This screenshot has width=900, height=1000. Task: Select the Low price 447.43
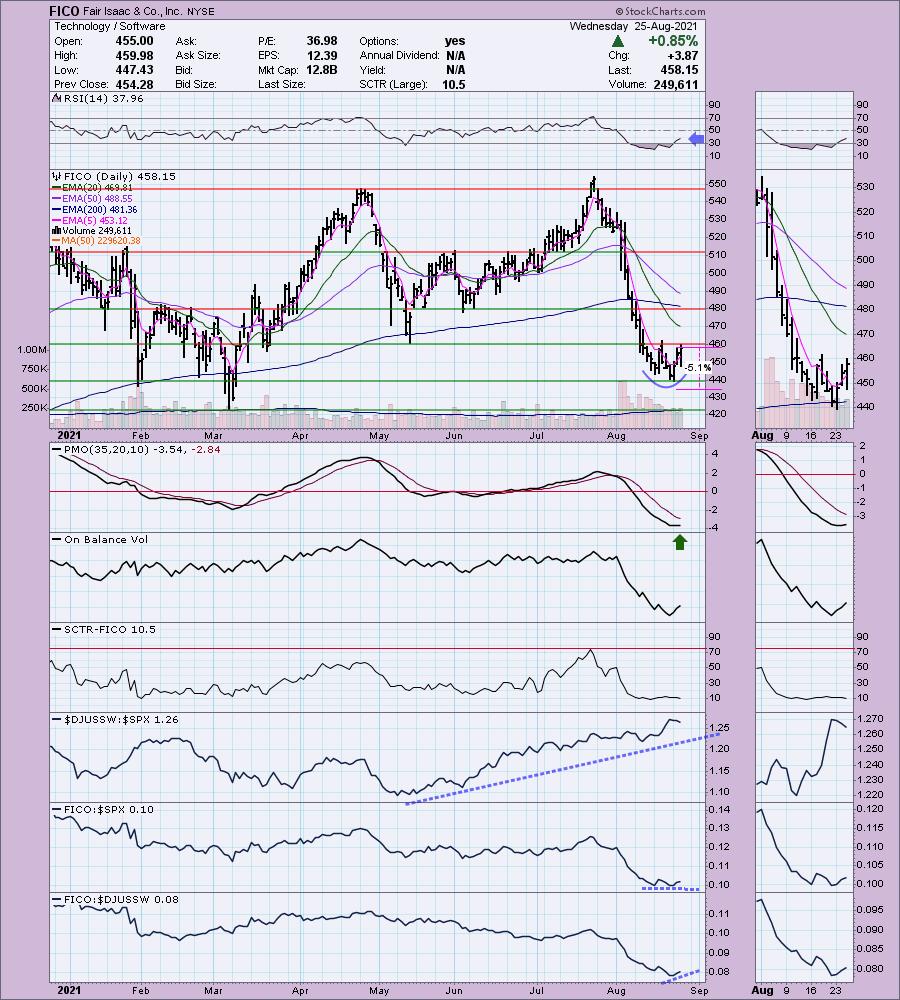point(135,70)
